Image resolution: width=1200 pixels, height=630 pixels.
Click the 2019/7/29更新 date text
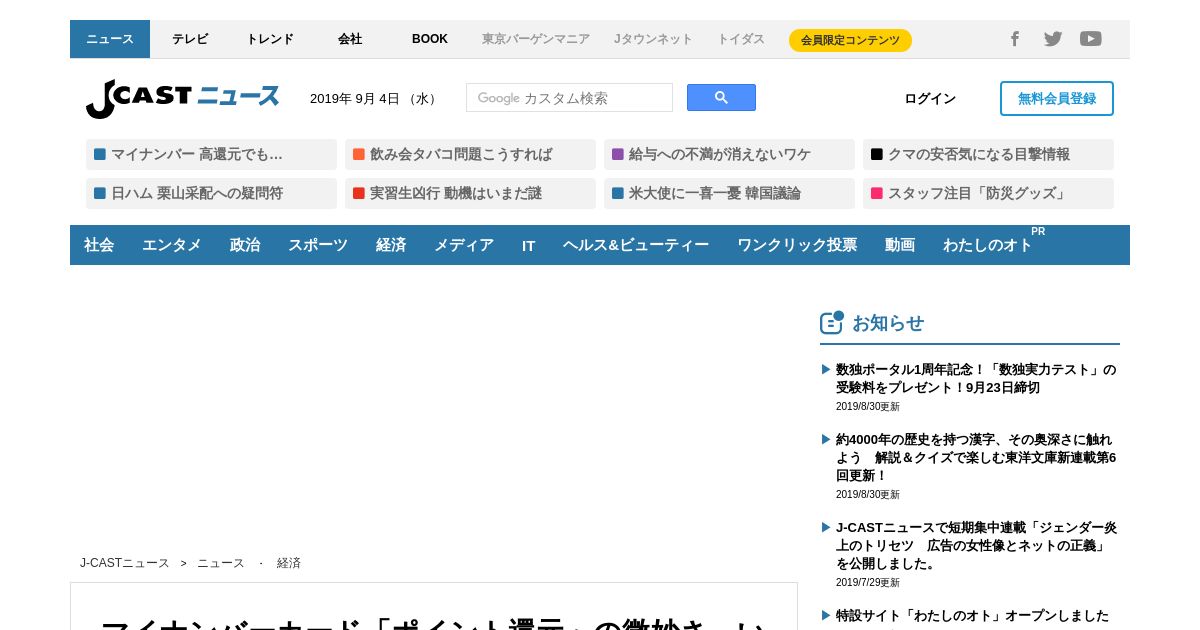(x=868, y=583)
